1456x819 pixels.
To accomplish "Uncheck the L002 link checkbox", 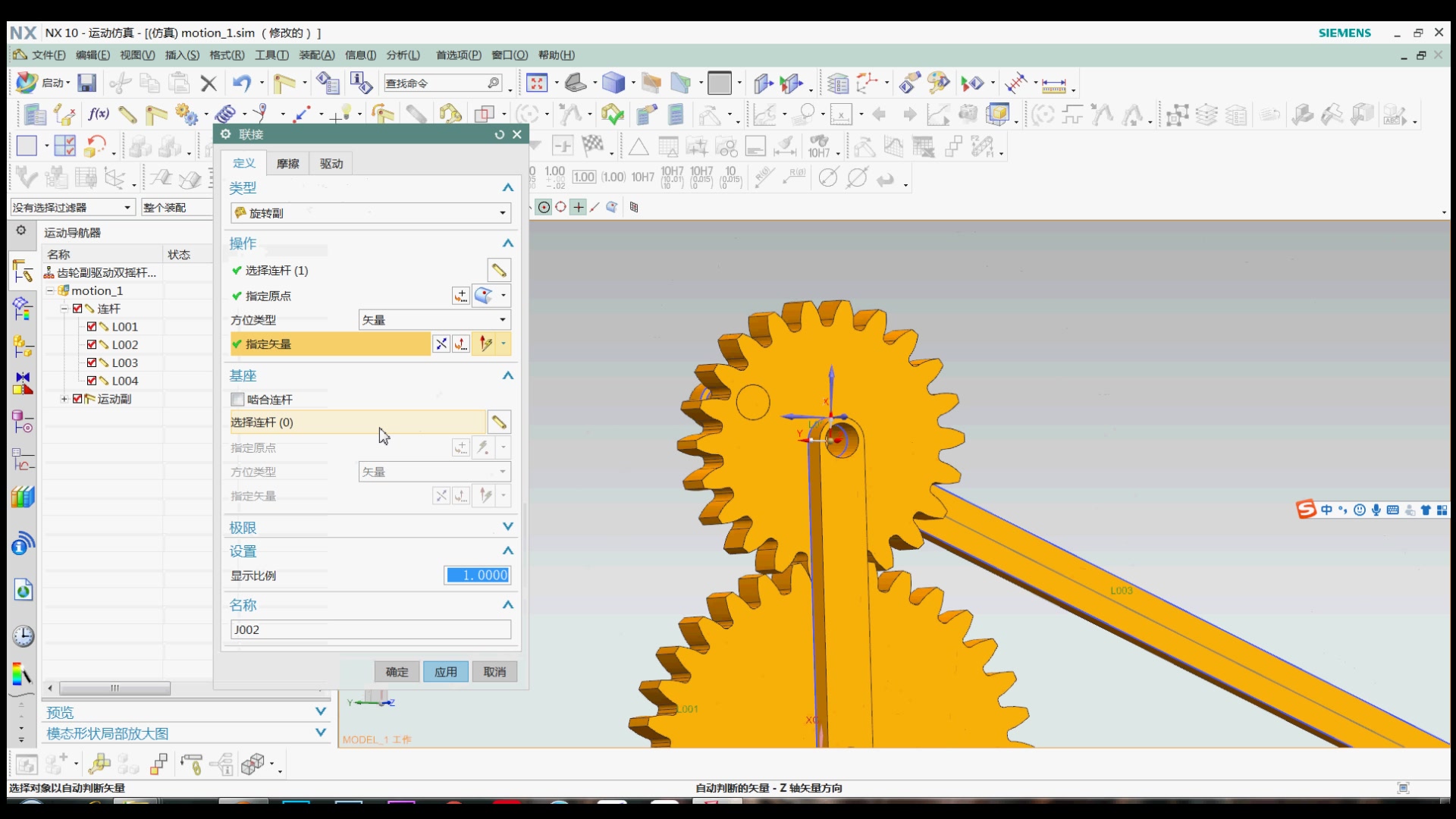I will coord(92,345).
